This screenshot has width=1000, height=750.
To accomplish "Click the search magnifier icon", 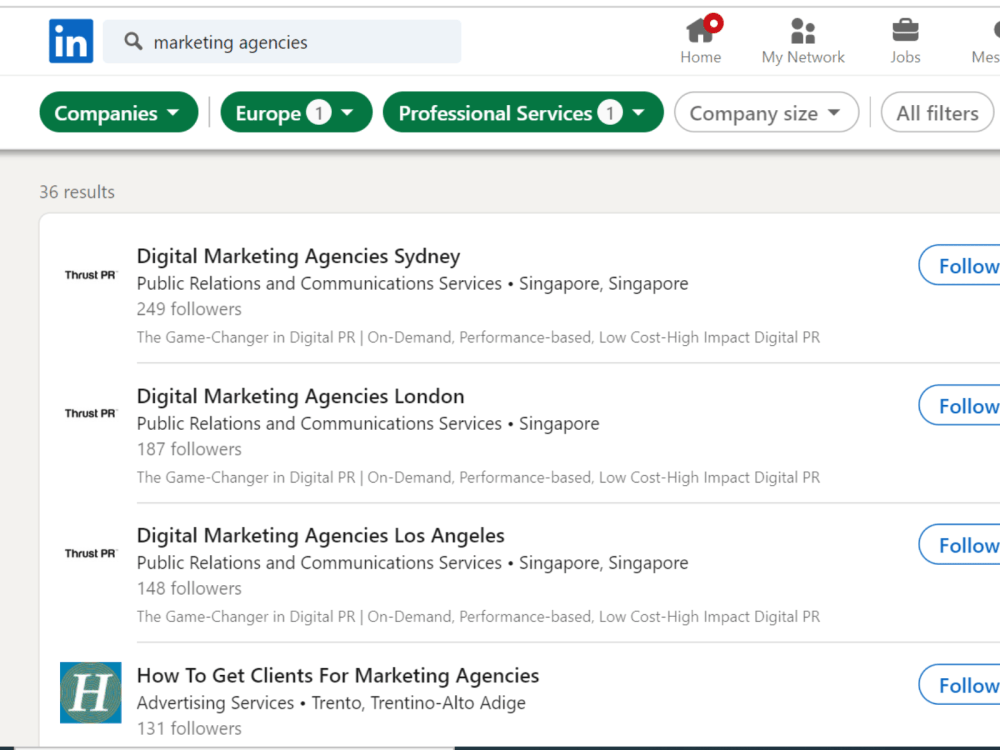I will point(133,41).
